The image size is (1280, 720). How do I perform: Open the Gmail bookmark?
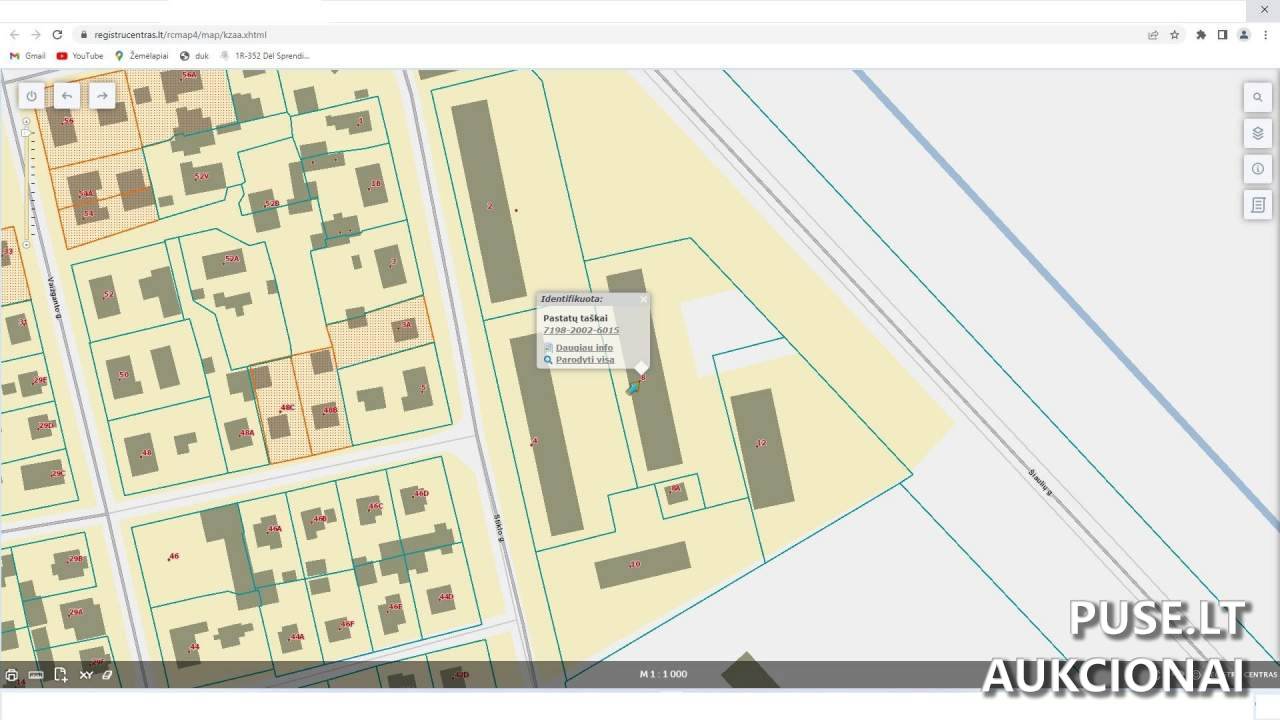coord(28,56)
